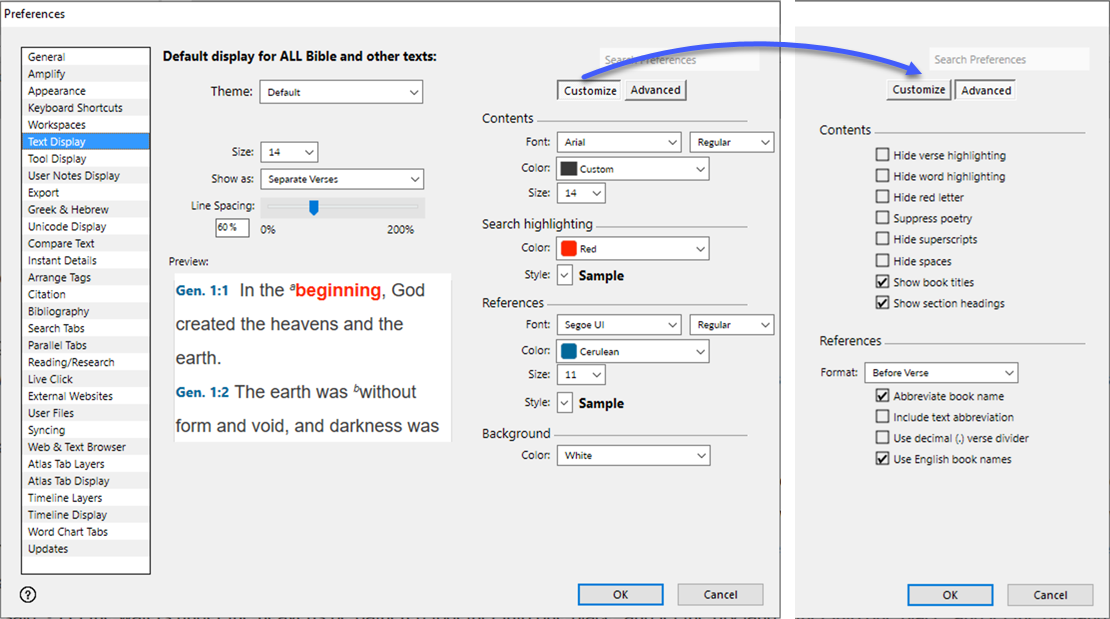The width and height of the screenshot is (1110, 619).
Task: Open the Search highlighting Style sample dropdown
Action: click(x=565, y=275)
